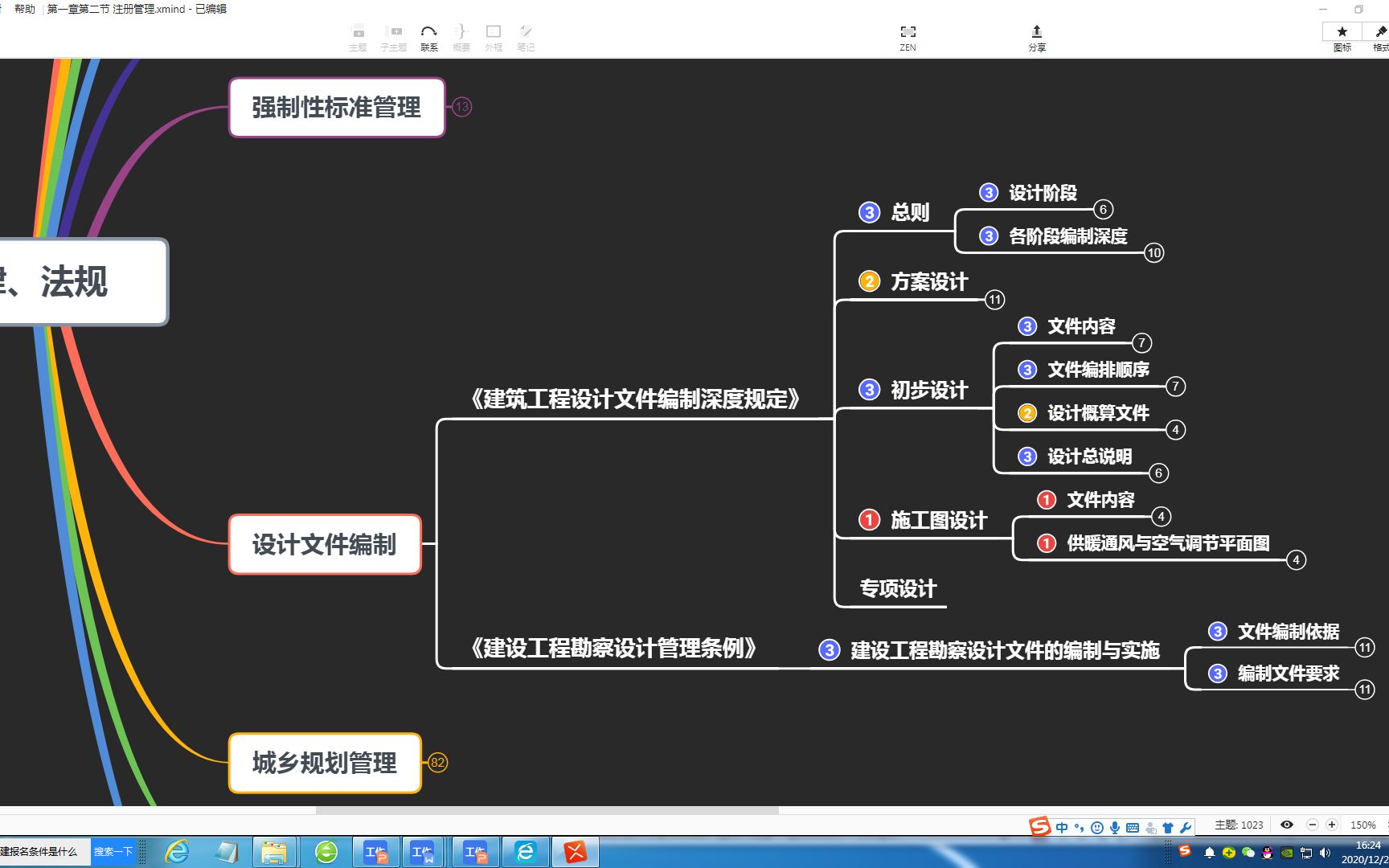Expand 文件编制依据 collapsed badge 11
This screenshot has width=1389, height=868.
click(1365, 648)
